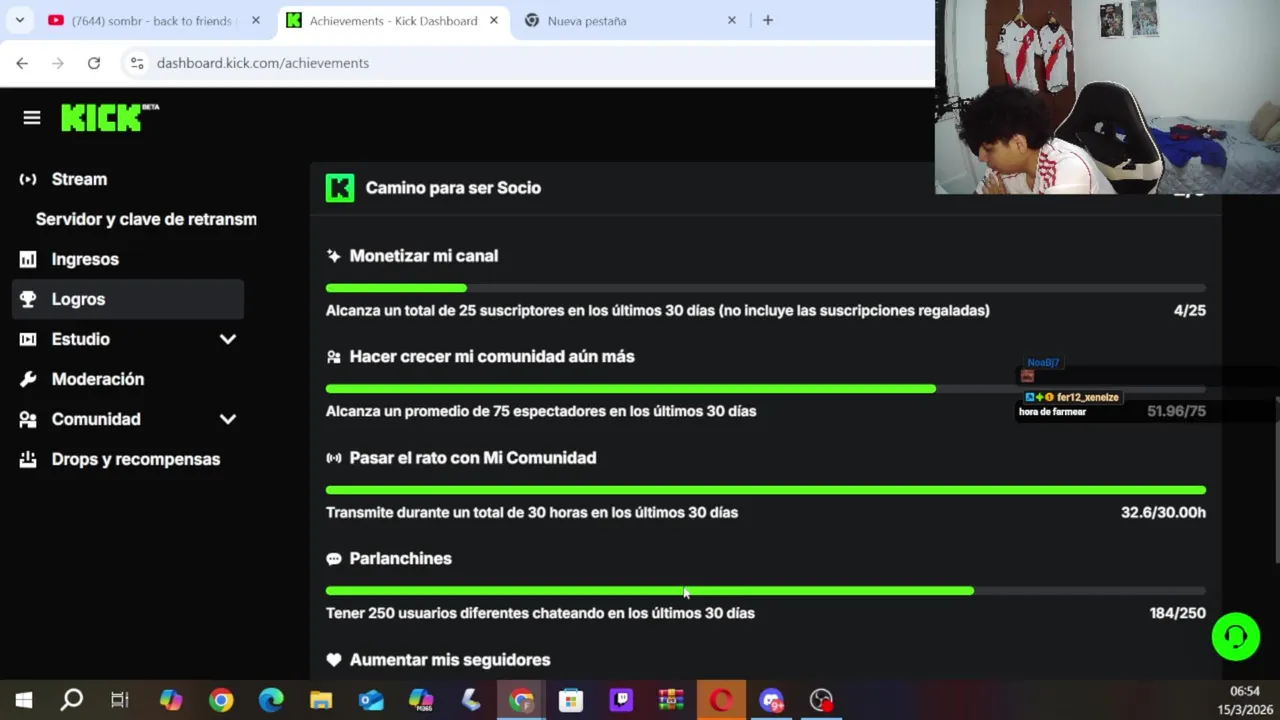Click the community icon by Hacer crecer mi comunidad
This screenshot has width=1280, height=720.
tap(334, 357)
